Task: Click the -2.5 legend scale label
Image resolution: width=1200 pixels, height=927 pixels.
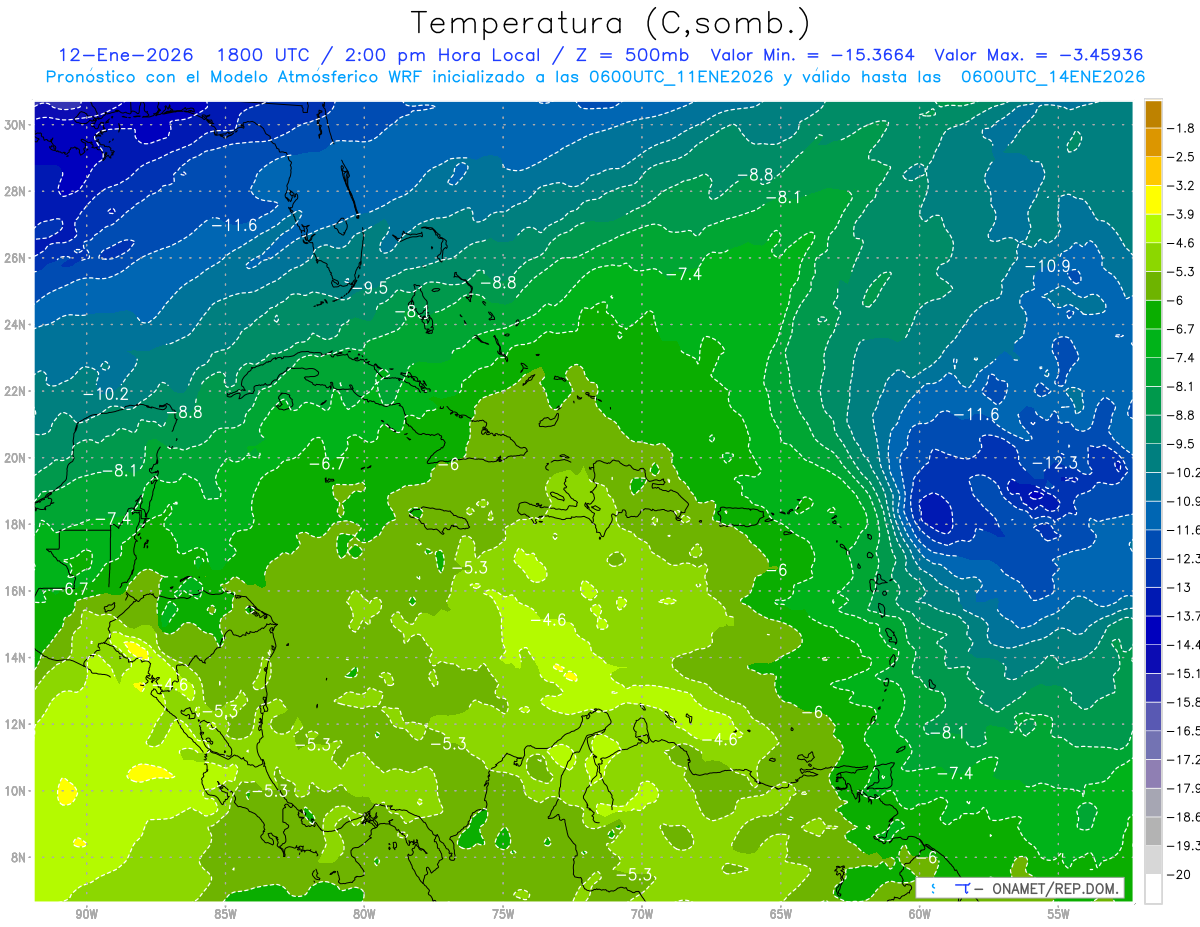Action: tap(1181, 157)
